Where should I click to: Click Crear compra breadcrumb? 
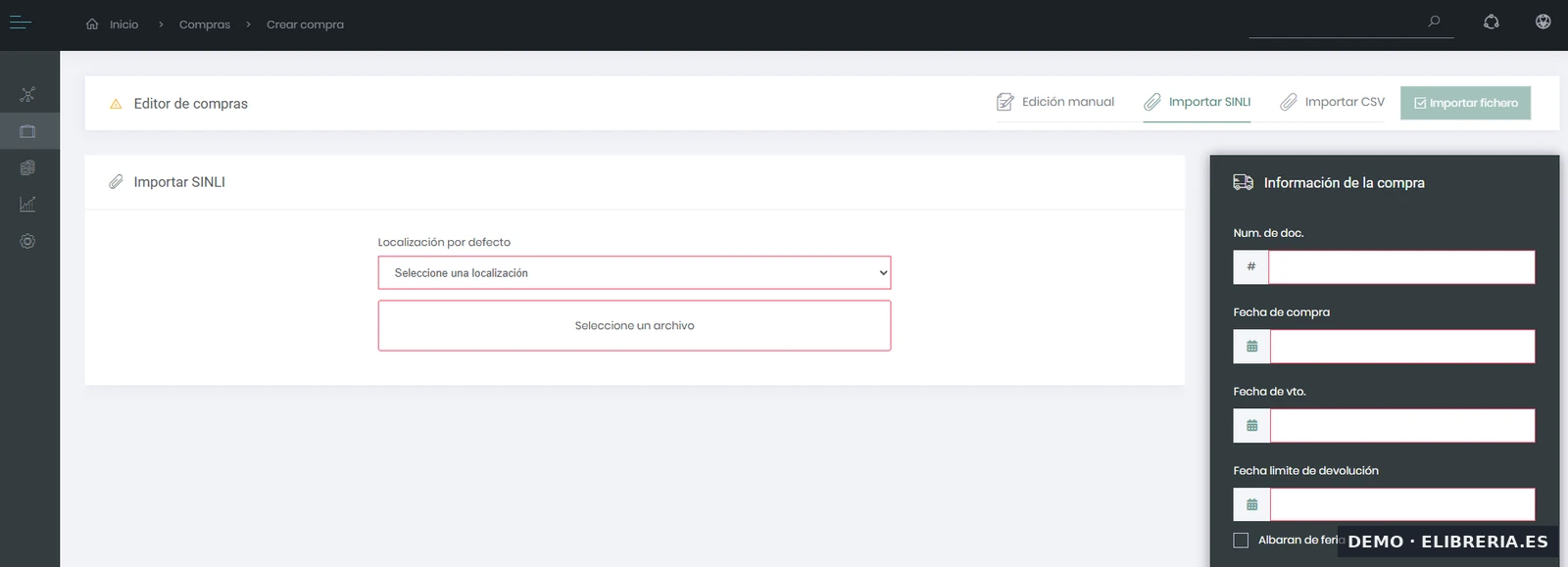[x=305, y=24]
